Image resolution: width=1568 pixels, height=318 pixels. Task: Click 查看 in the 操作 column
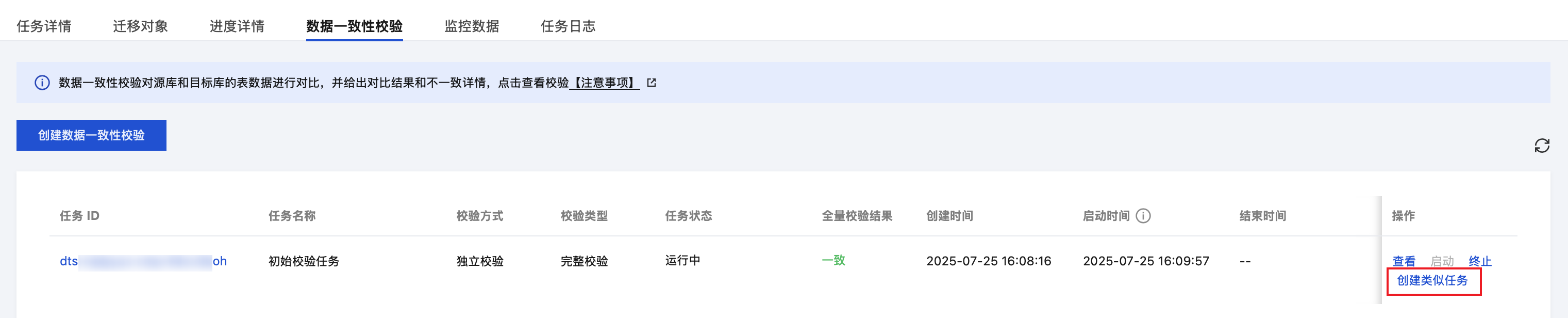click(1404, 261)
